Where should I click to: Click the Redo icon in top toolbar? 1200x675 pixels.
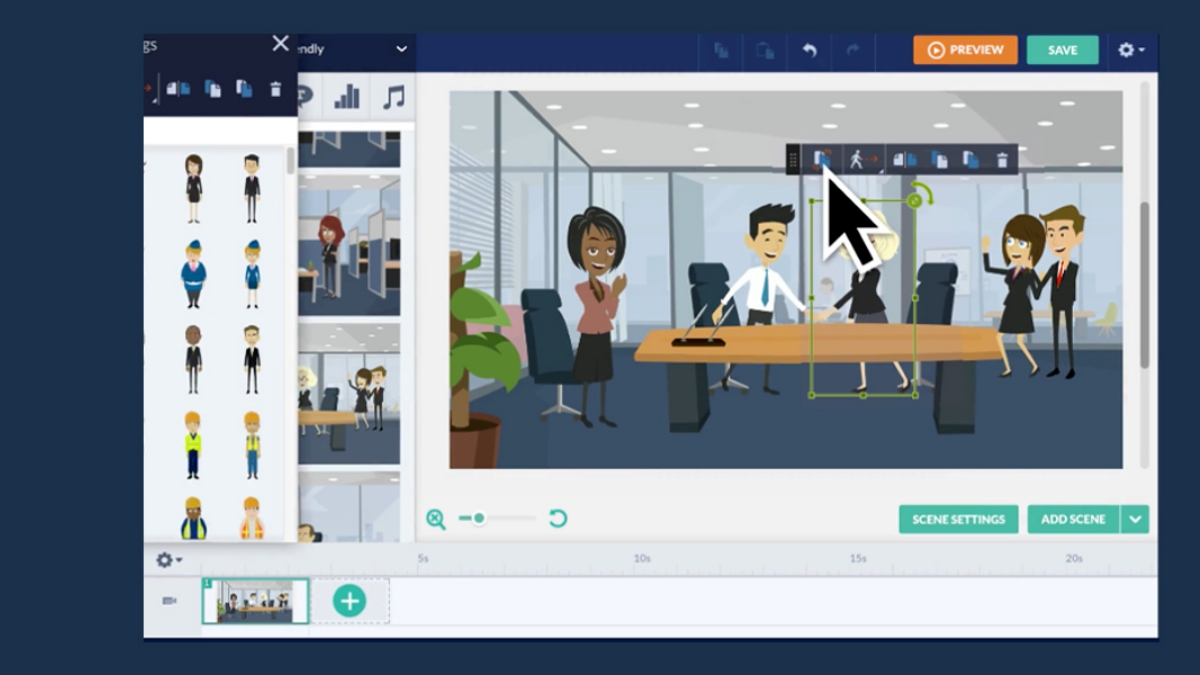coord(852,50)
